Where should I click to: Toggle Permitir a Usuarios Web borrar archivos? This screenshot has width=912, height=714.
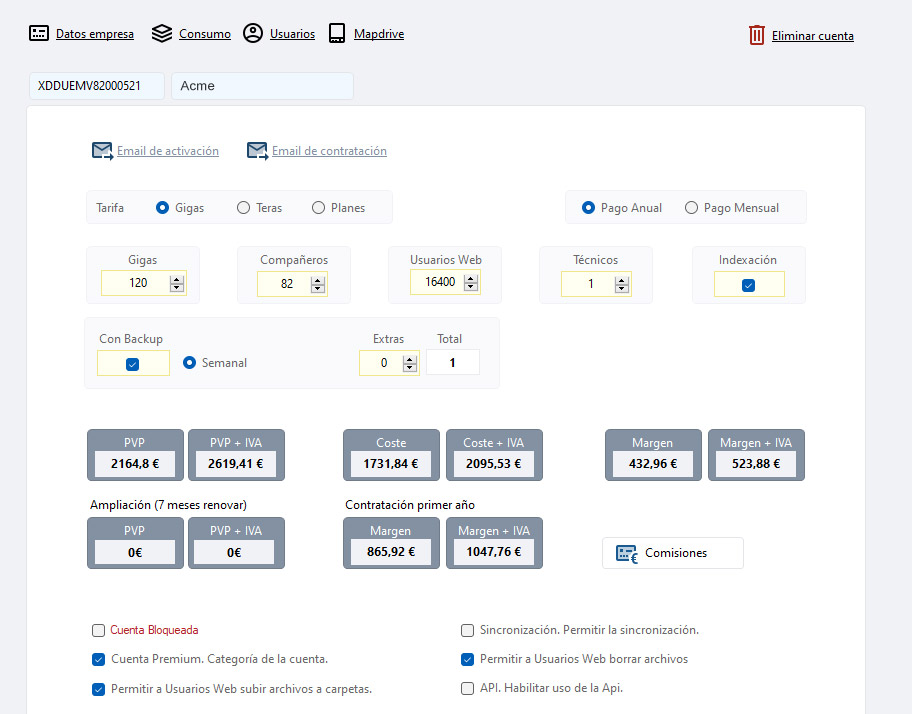pyautogui.click(x=467, y=659)
